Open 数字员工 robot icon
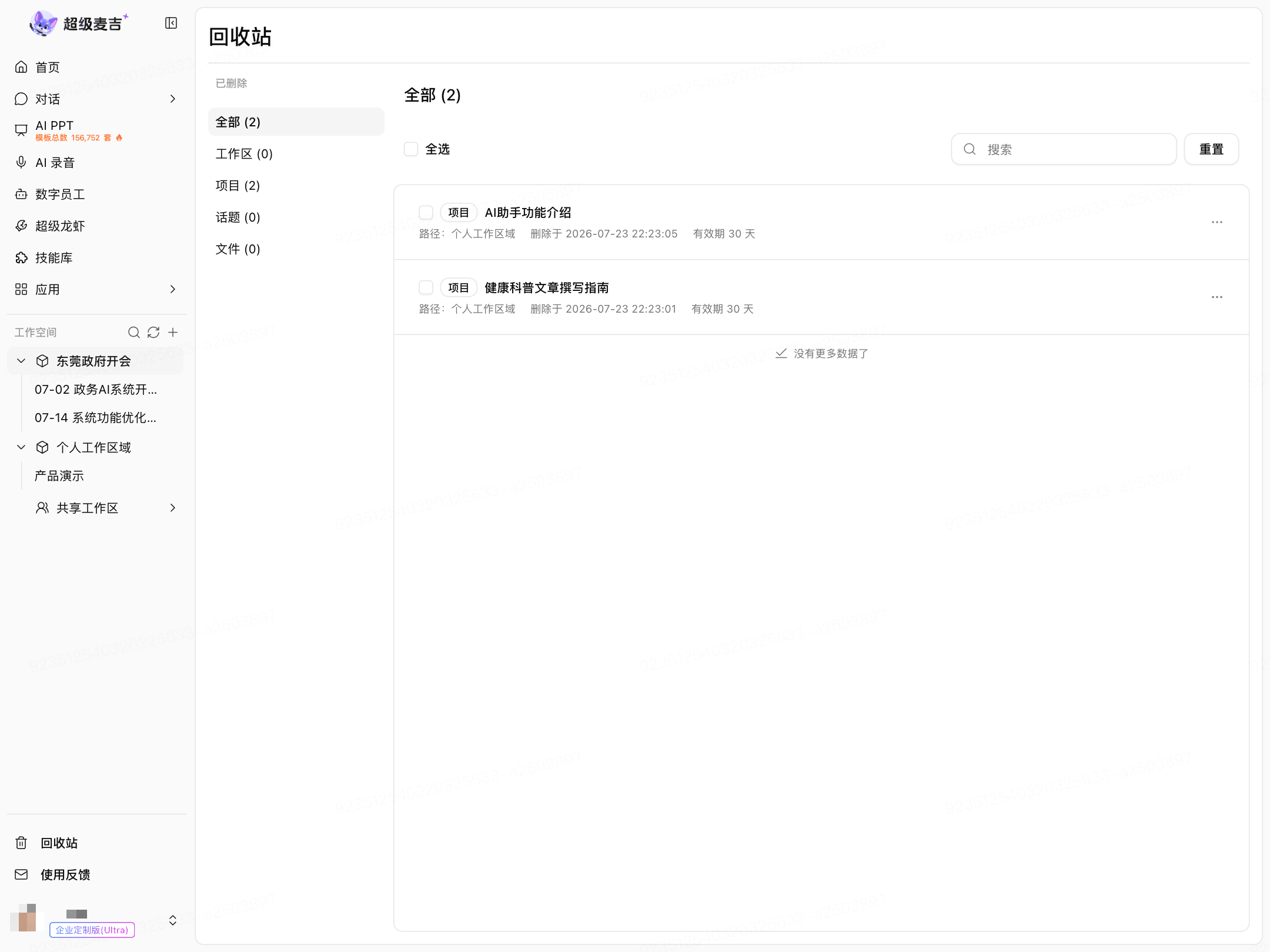Image resolution: width=1270 pixels, height=952 pixels. point(21,194)
